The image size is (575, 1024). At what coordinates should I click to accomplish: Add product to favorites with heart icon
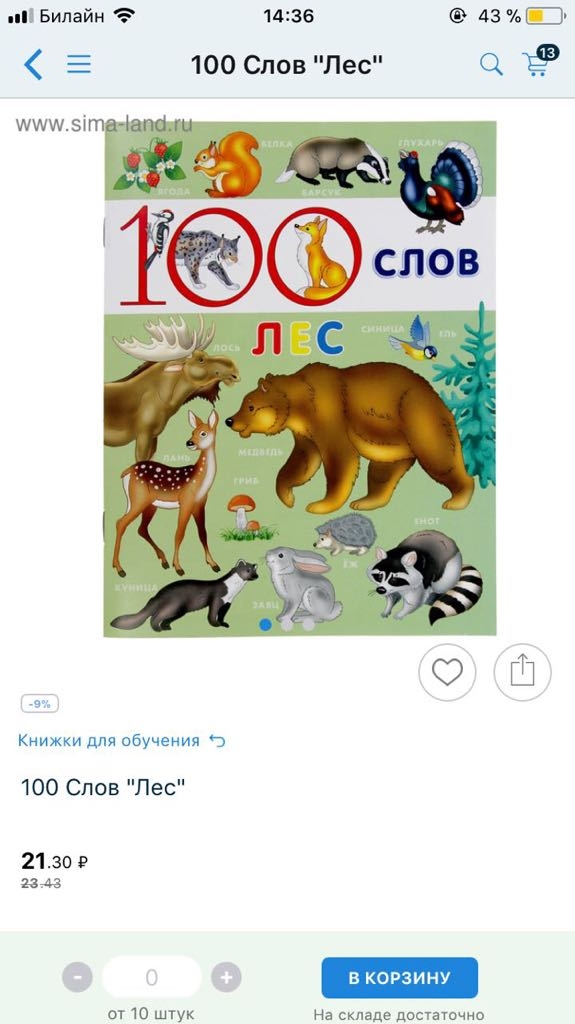coord(448,672)
